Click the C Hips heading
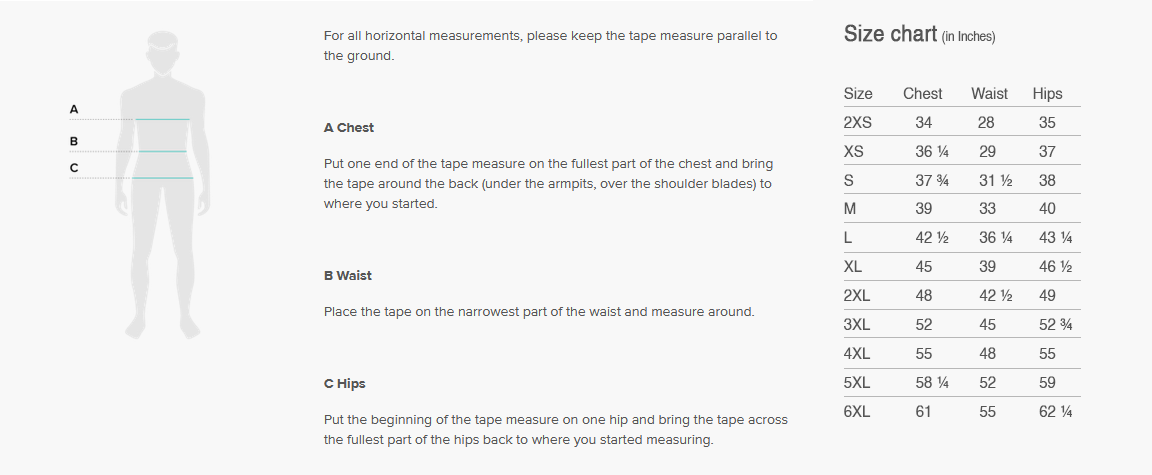This screenshot has width=1152, height=475. point(345,383)
